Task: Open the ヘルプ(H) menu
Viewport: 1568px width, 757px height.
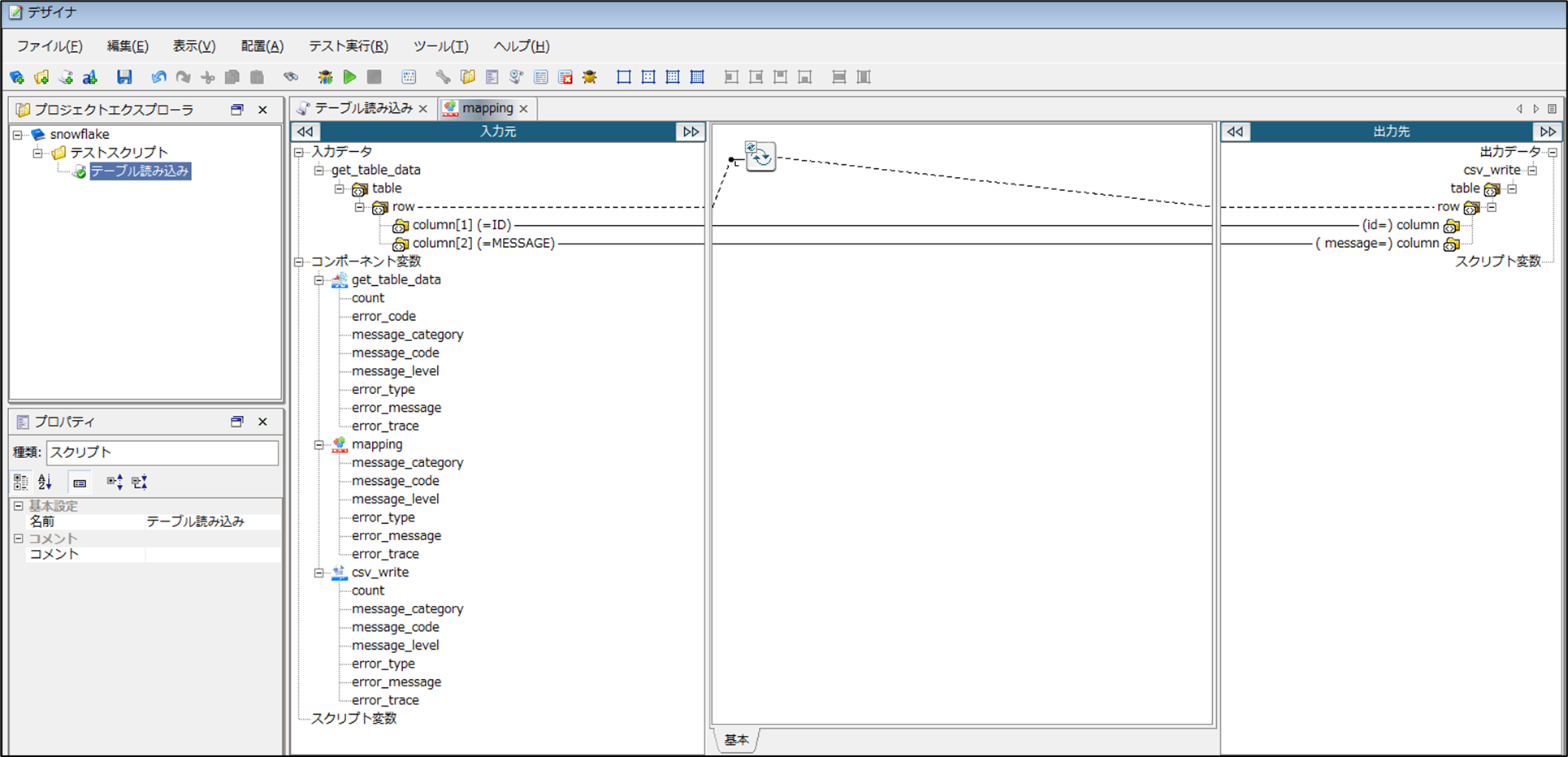Action: click(522, 46)
